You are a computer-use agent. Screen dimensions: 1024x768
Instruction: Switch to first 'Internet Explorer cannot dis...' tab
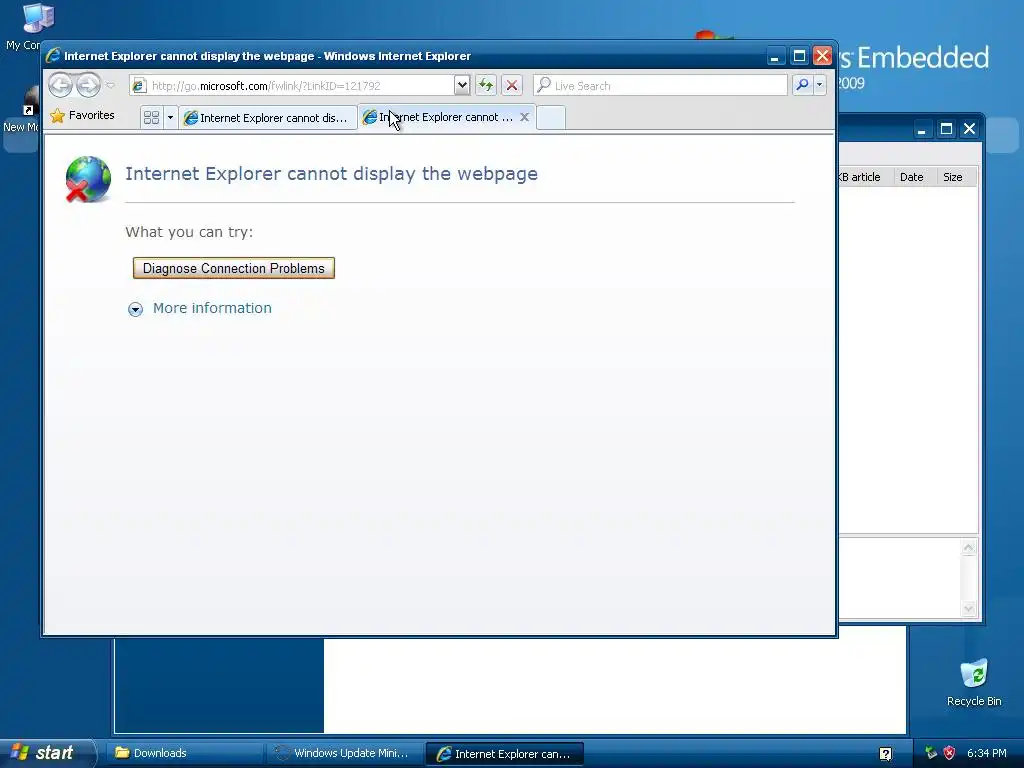(268, 118)
